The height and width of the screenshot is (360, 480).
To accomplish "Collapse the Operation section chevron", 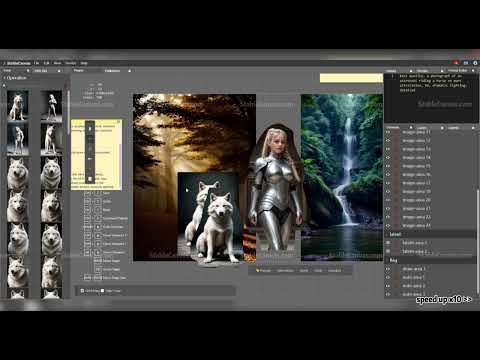I will [5, 78].
